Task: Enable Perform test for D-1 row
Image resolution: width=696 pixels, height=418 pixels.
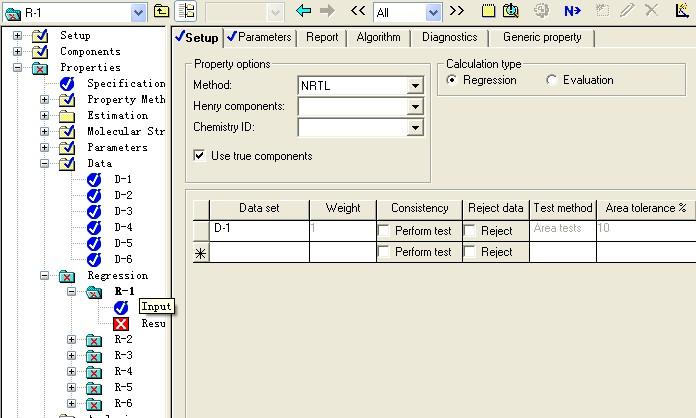Action: pos(384,231)
